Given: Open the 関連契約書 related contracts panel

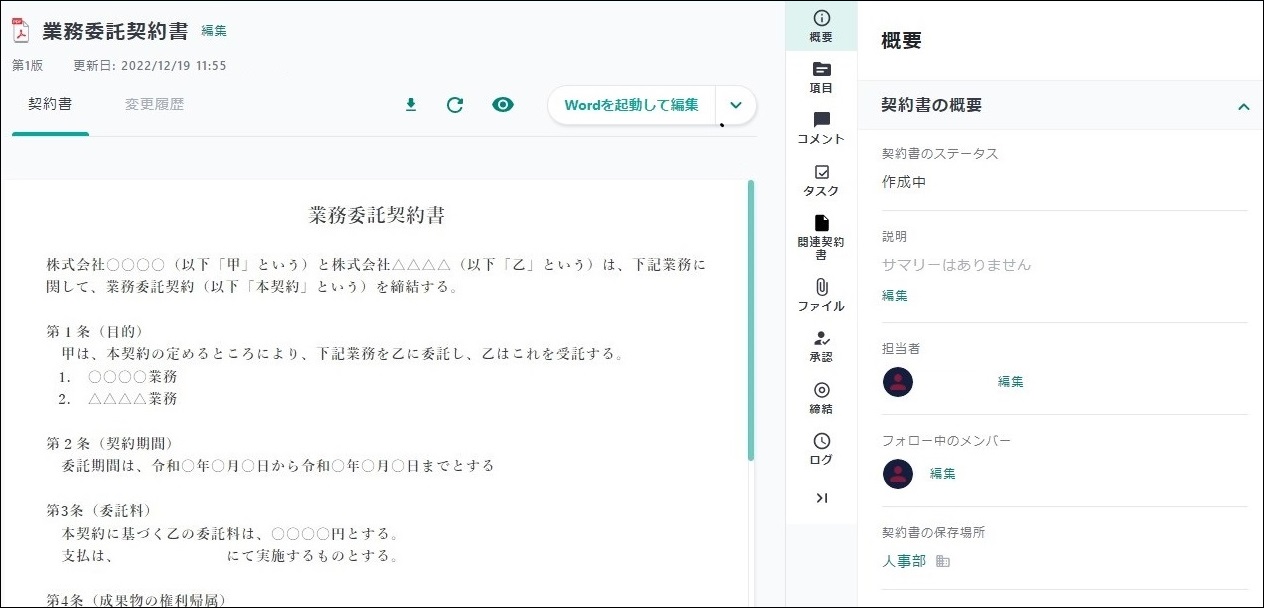Looking at the screenshot, I should point(821,236).
